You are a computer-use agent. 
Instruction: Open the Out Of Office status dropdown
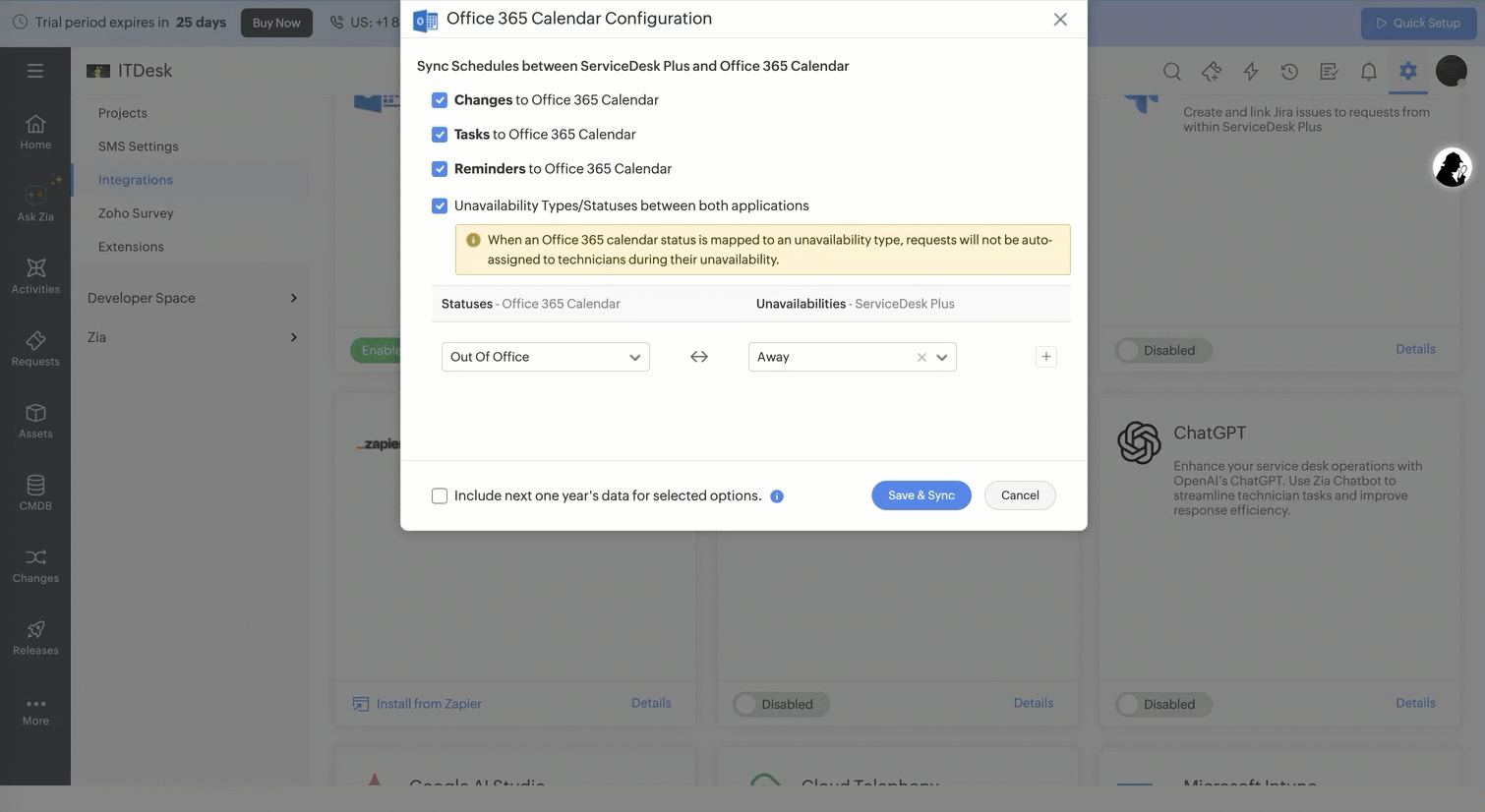[x=546, y=357]
